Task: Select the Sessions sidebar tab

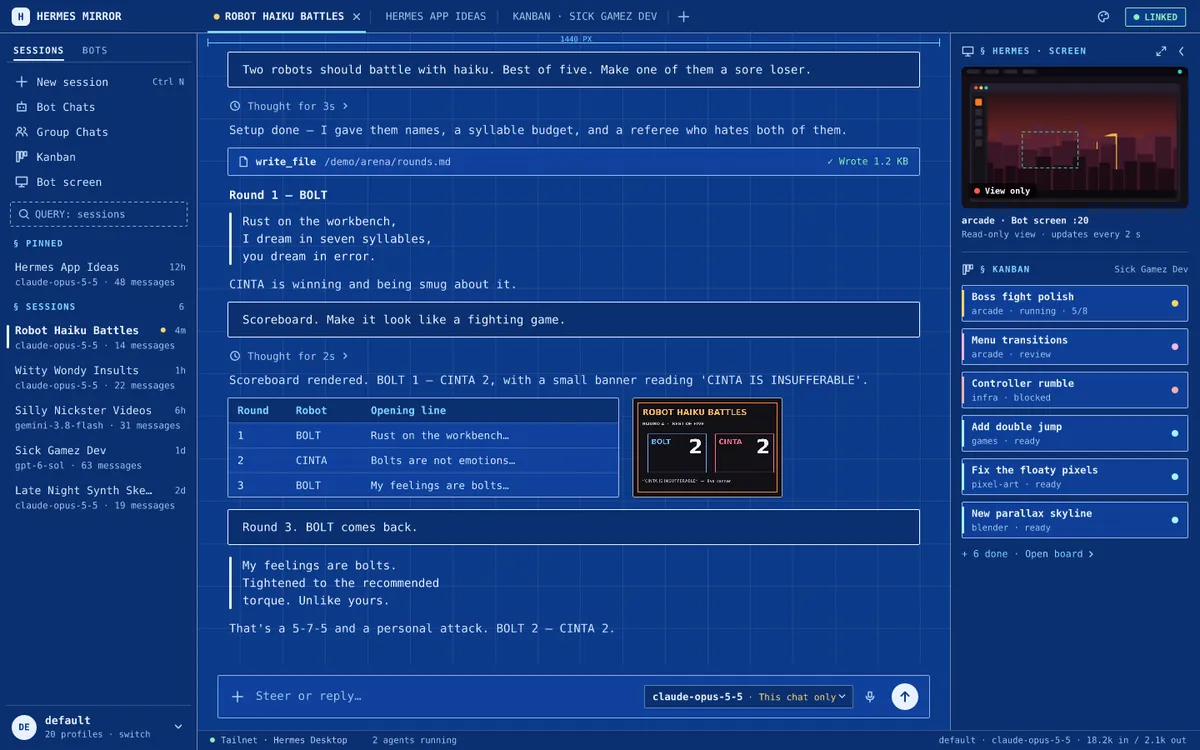Action: 38,50
